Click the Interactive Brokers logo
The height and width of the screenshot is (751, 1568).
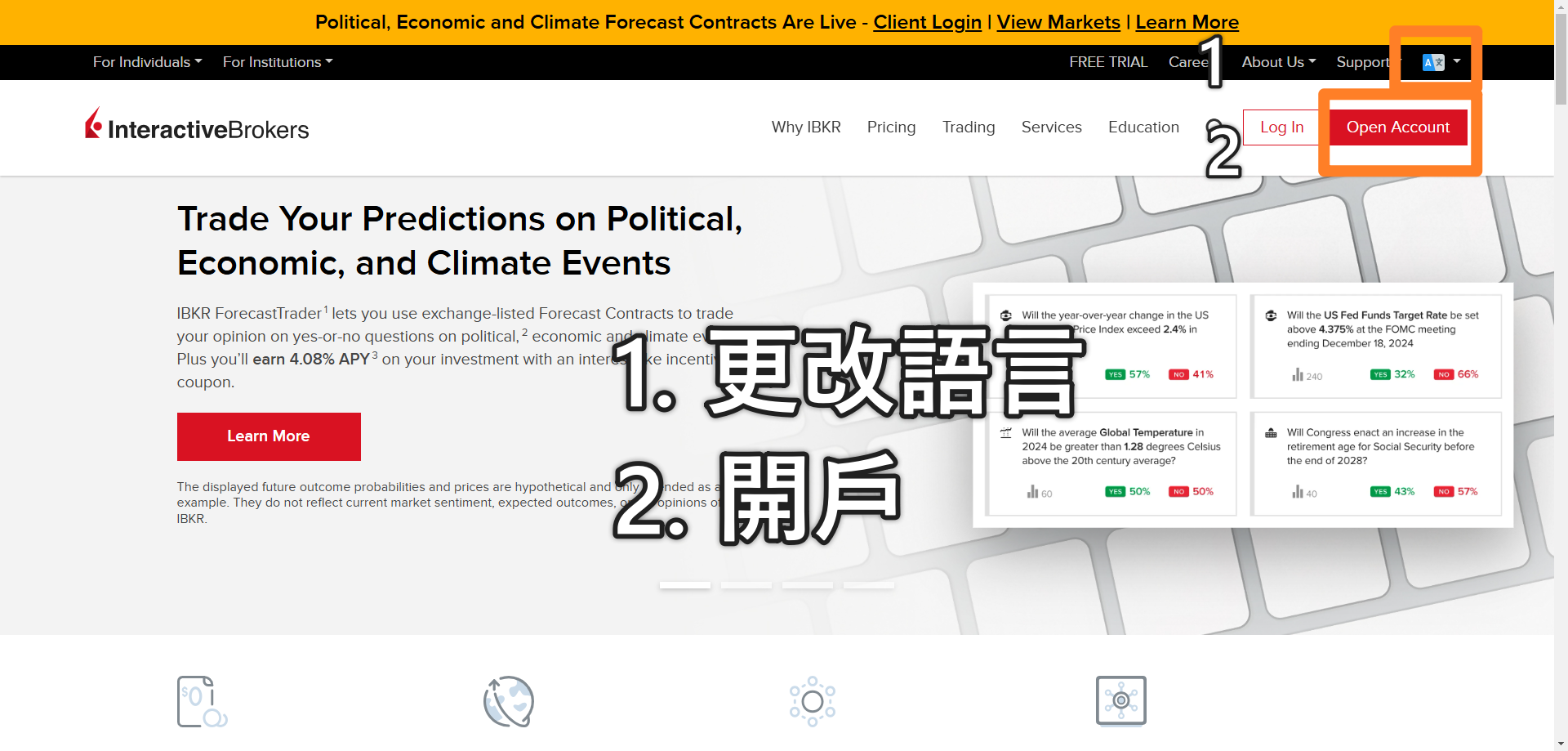[197, 125]
